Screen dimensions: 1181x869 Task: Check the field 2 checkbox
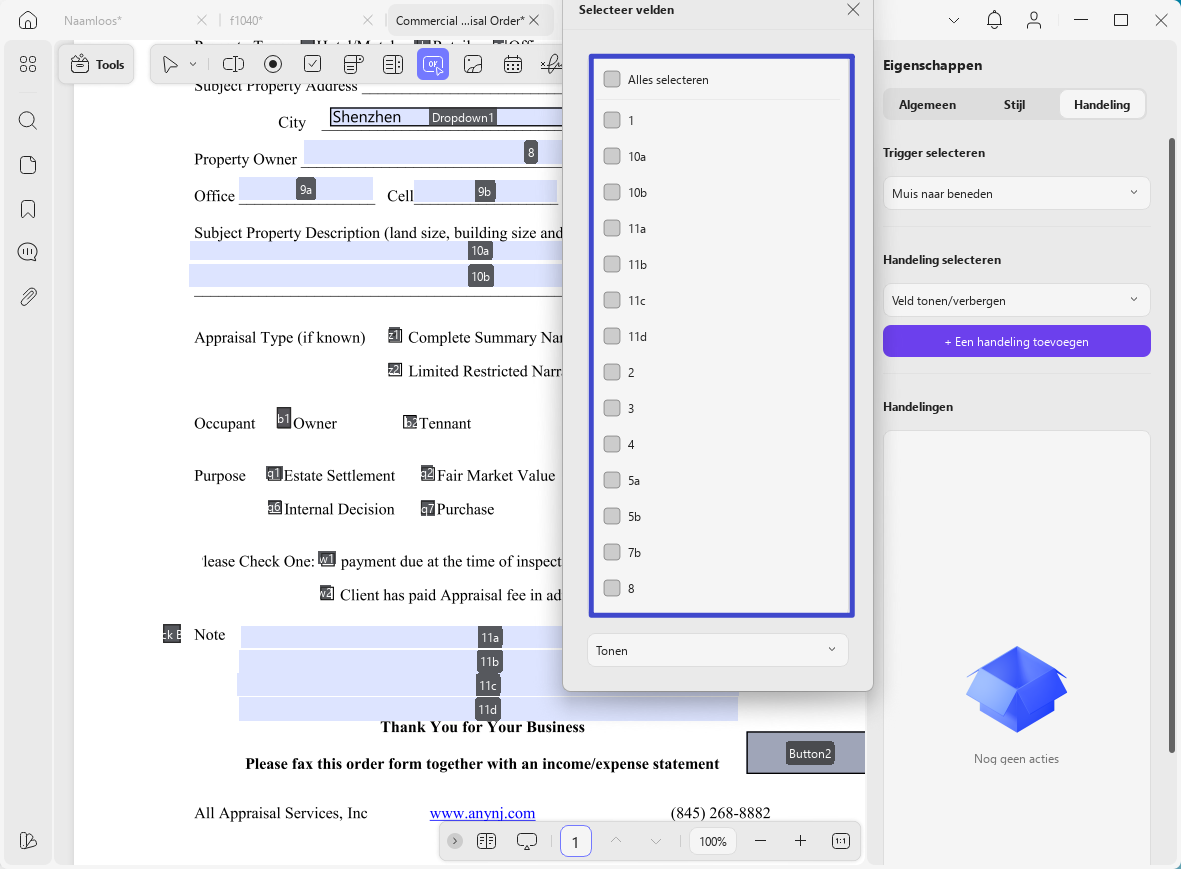point(612,372)
